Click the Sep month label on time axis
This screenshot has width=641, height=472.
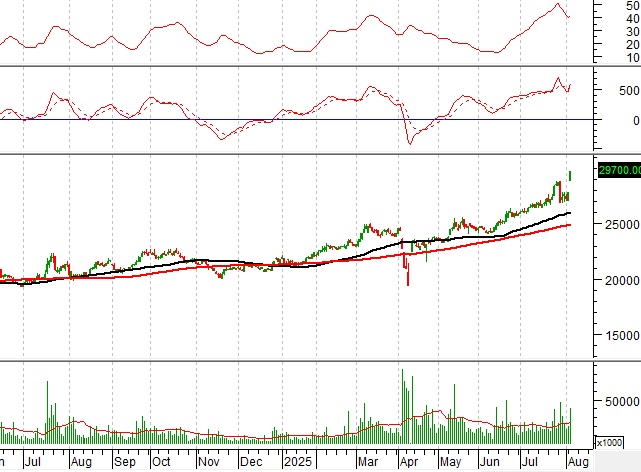click(x=124, y=463)
